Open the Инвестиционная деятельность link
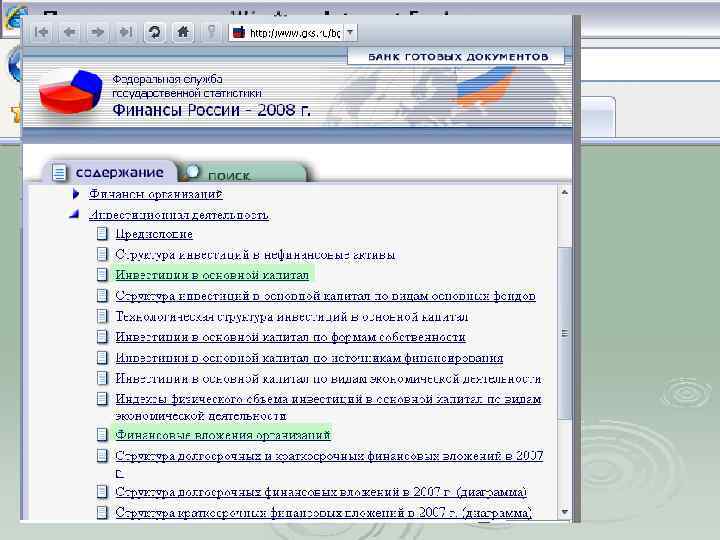Viewport: 720px width, 540px height. coord(179,215)
